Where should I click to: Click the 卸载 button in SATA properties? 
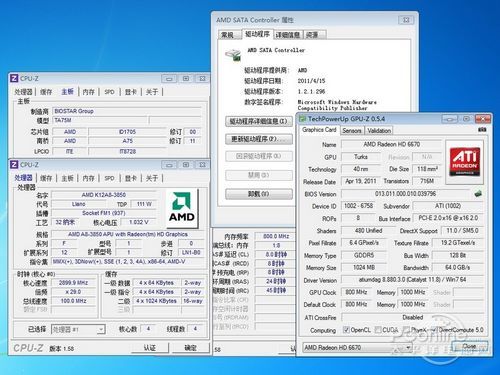[259, 194]
